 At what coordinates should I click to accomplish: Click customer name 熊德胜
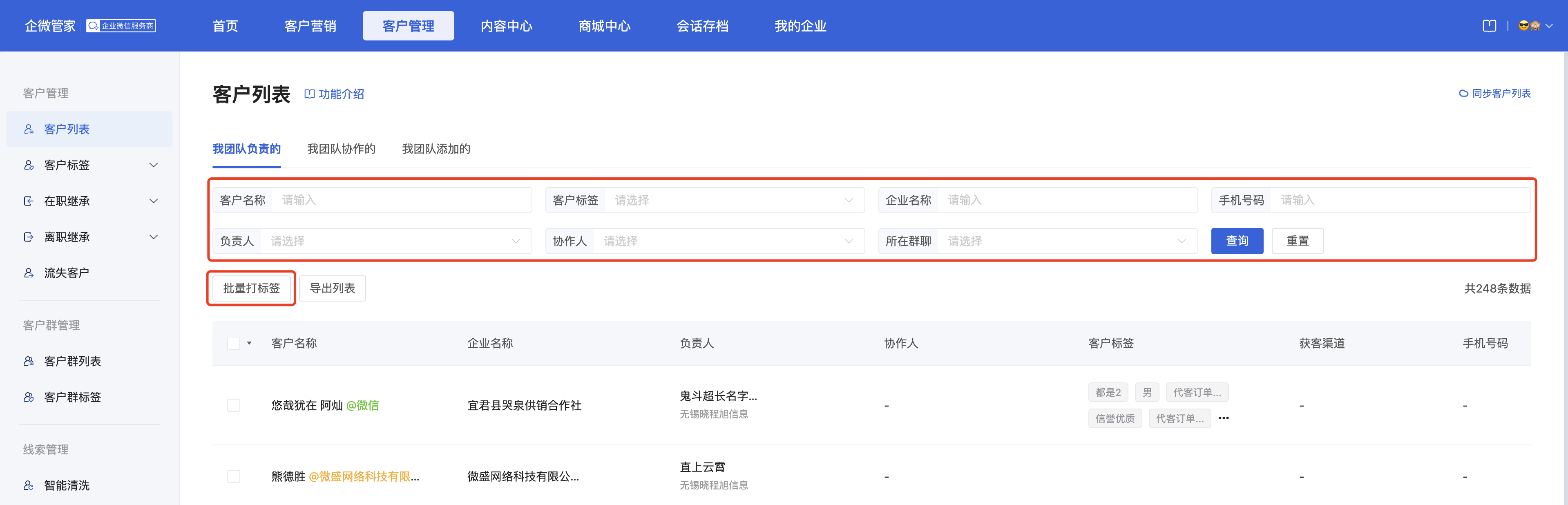click(x=288, y=476)
